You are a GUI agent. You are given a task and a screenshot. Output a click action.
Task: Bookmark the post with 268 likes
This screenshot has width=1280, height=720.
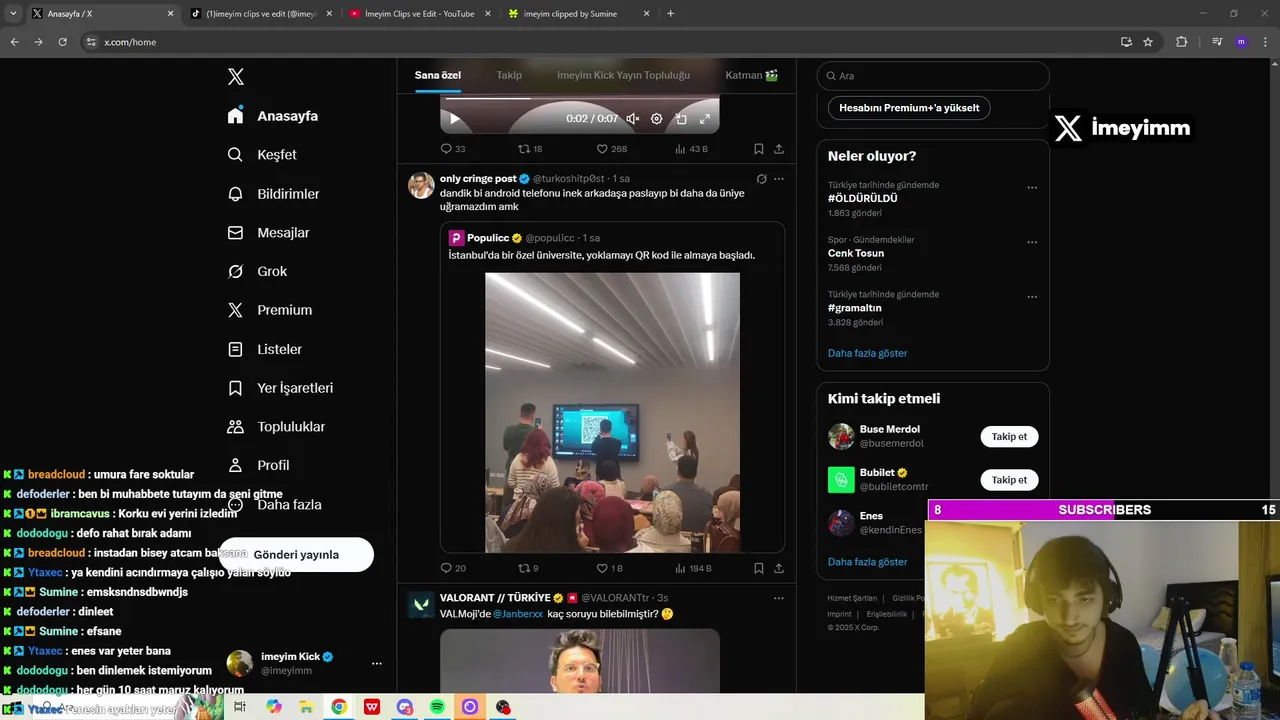[x=759, y=149]
